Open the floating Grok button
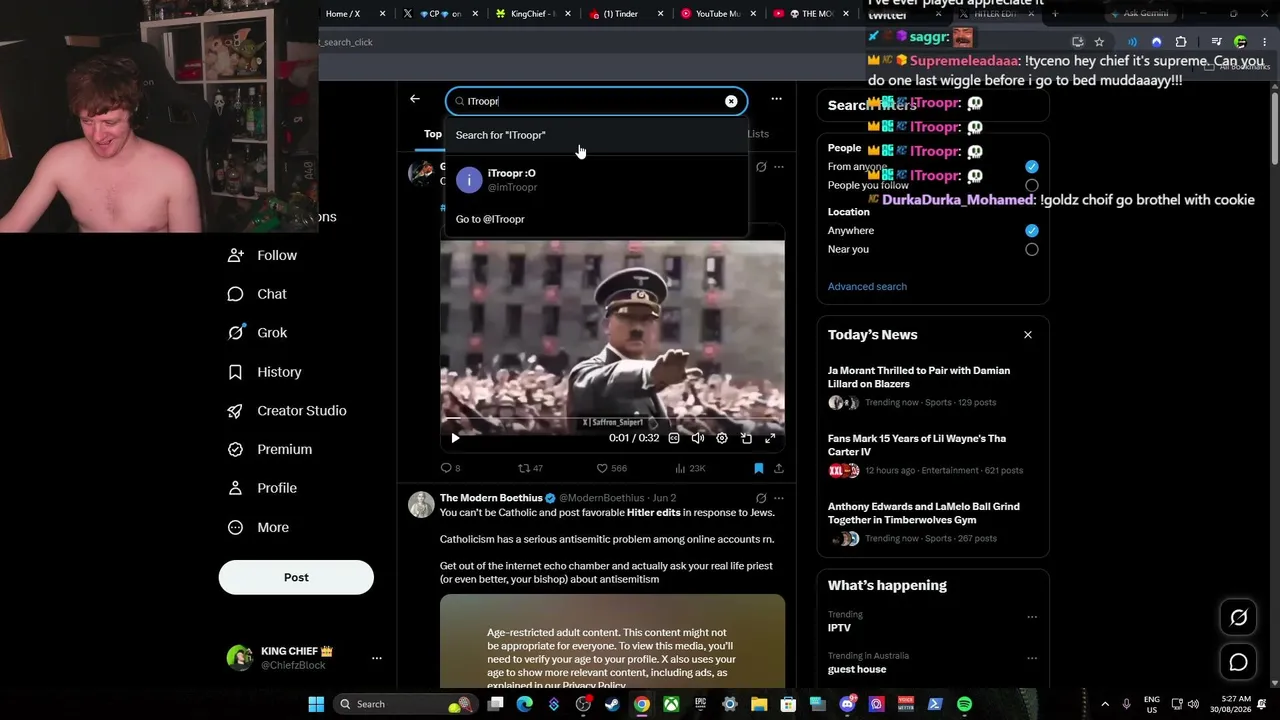This screenshot has width=1280, height=720. [x=1238, y=618]
